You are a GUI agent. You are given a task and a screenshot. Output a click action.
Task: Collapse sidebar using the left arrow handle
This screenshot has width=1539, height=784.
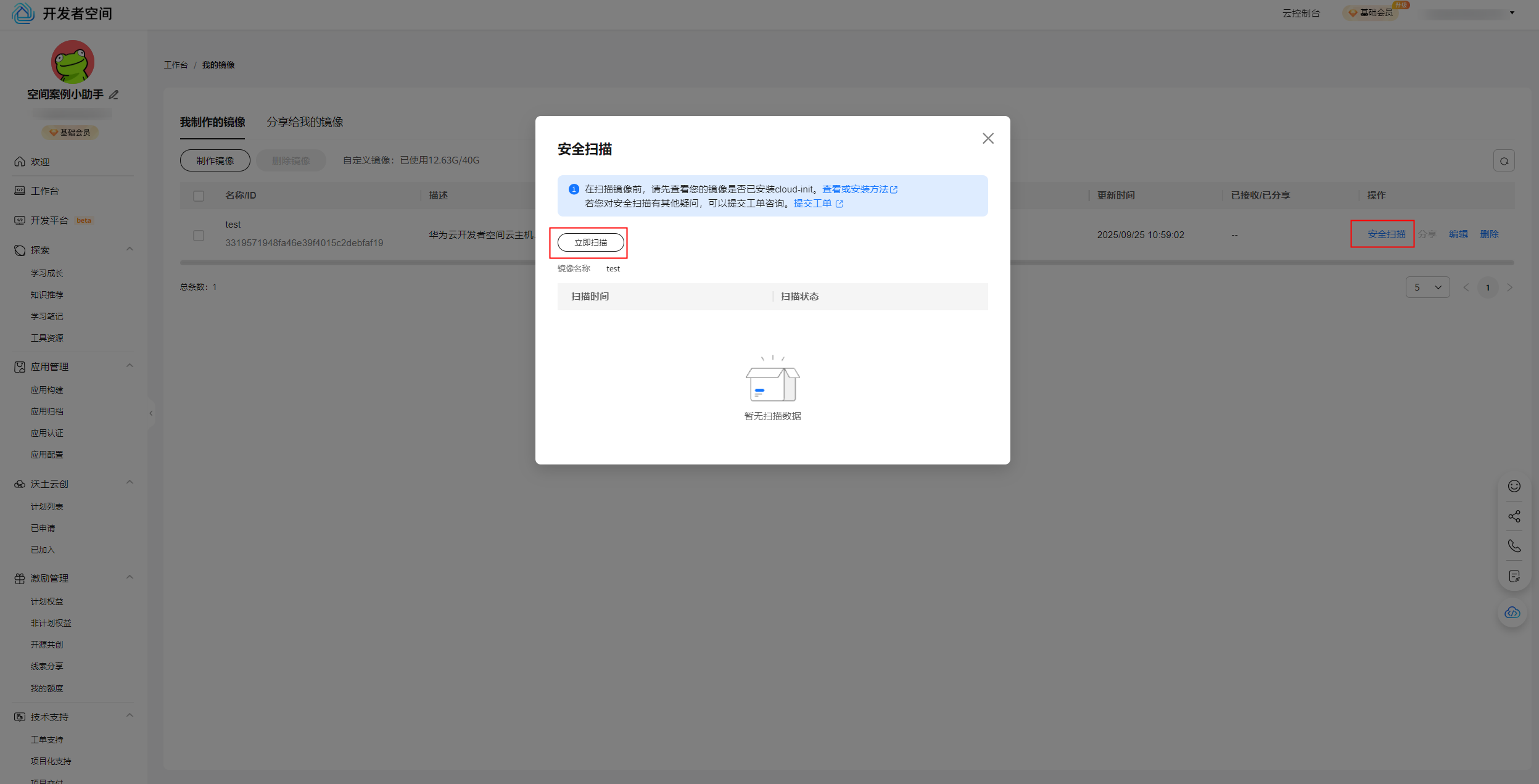[151, 413]
